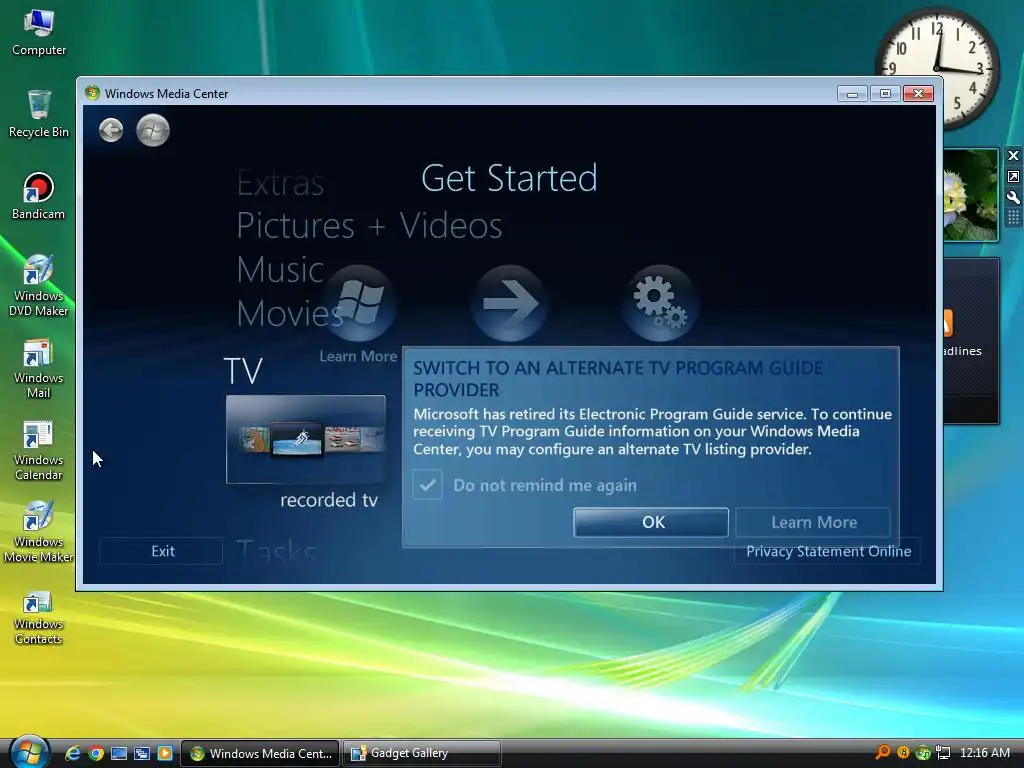Click the 'recorded tv' label

(x=328, y=500)
